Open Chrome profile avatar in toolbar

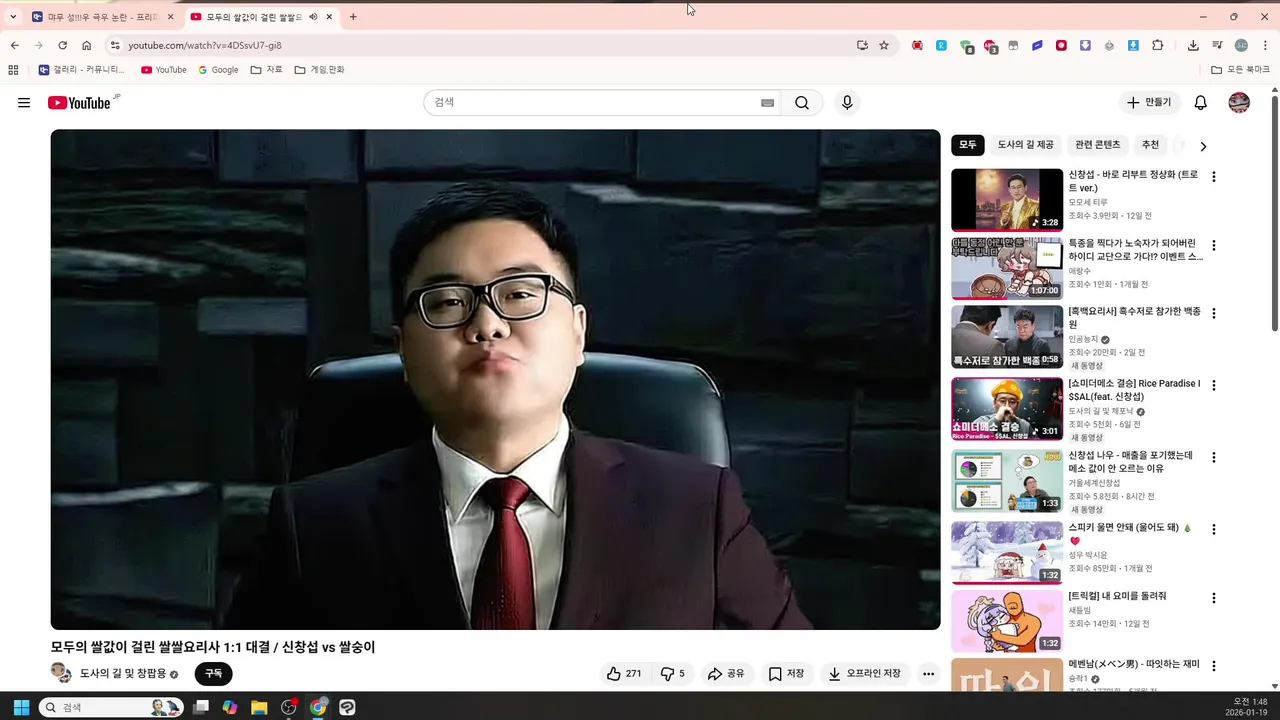point(1241,45)
